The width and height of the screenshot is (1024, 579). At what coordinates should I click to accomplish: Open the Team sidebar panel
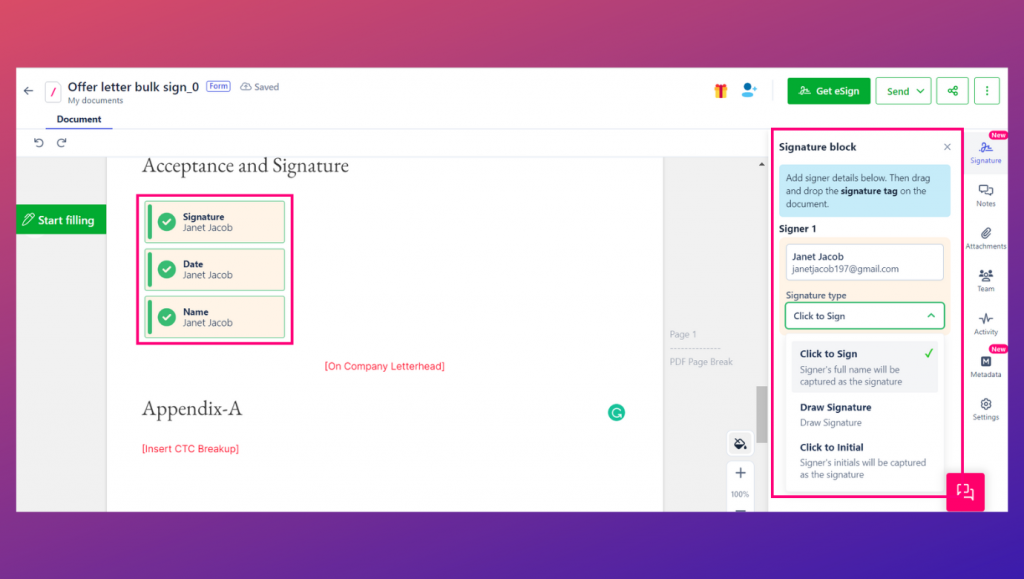pos(985,281)
